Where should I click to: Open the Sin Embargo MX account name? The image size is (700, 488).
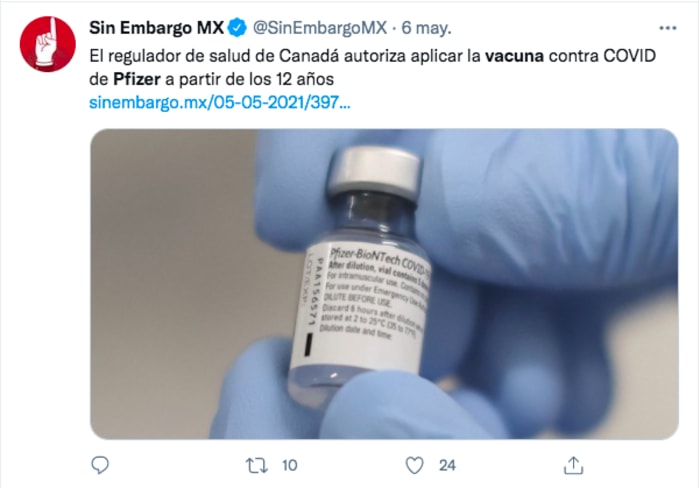coord(156,28)
